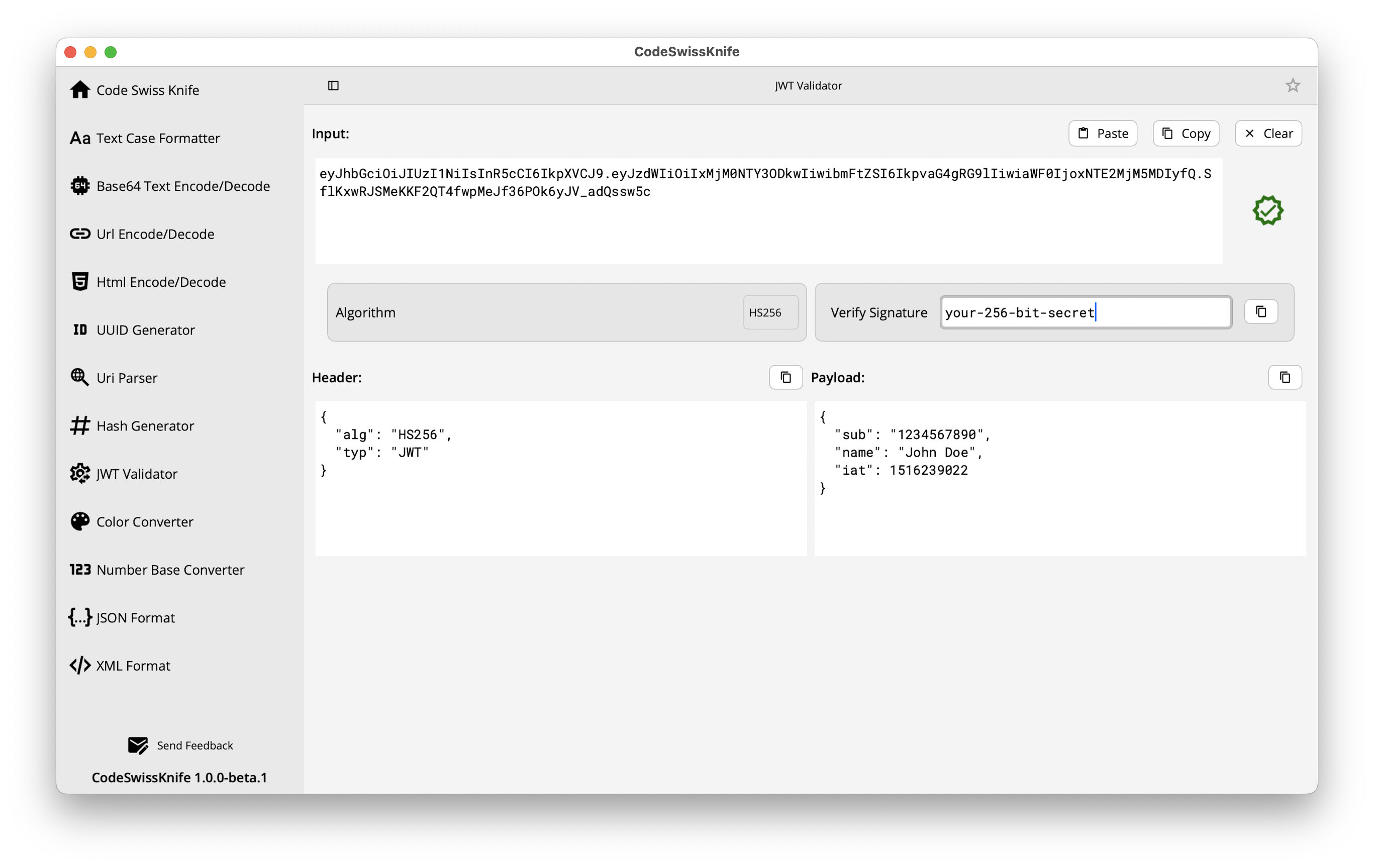Screen dimensions: 1374x868
Task: Open Hash Generator from sidebar
Action: coord(145,425)
